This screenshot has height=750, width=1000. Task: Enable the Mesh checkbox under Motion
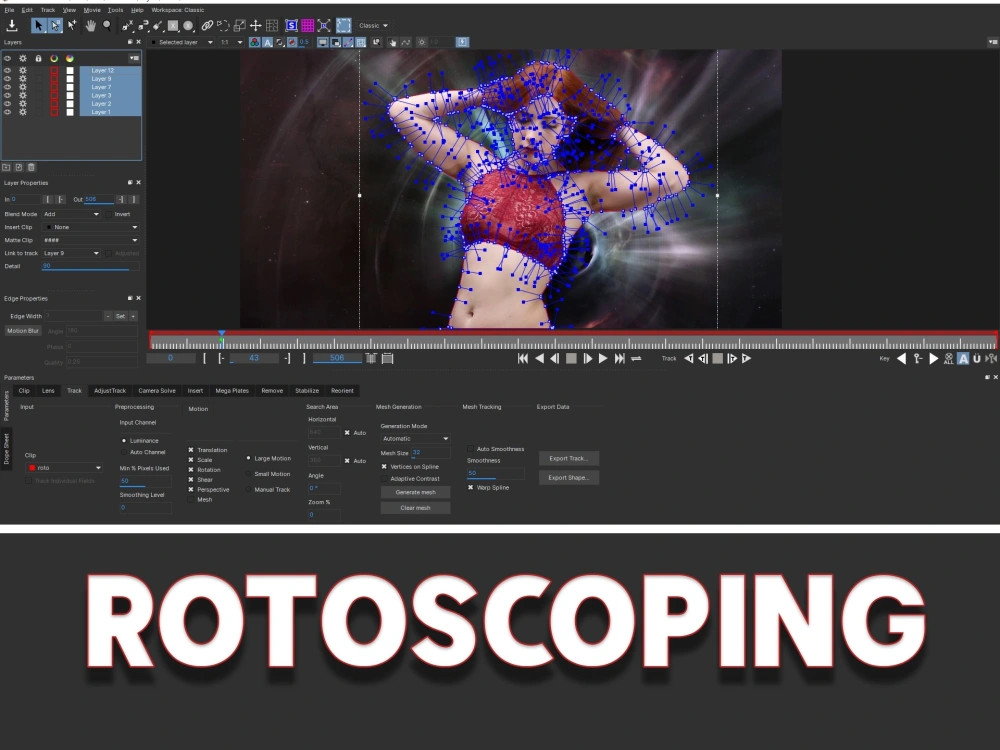191,499
